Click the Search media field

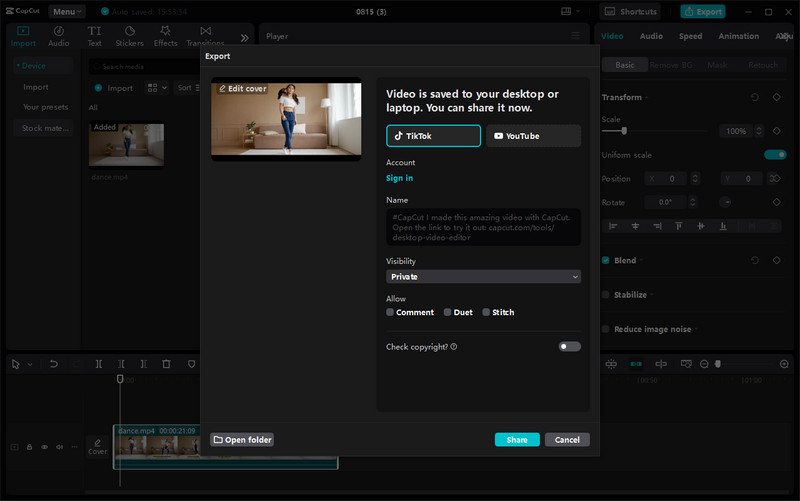pos(145,66)
